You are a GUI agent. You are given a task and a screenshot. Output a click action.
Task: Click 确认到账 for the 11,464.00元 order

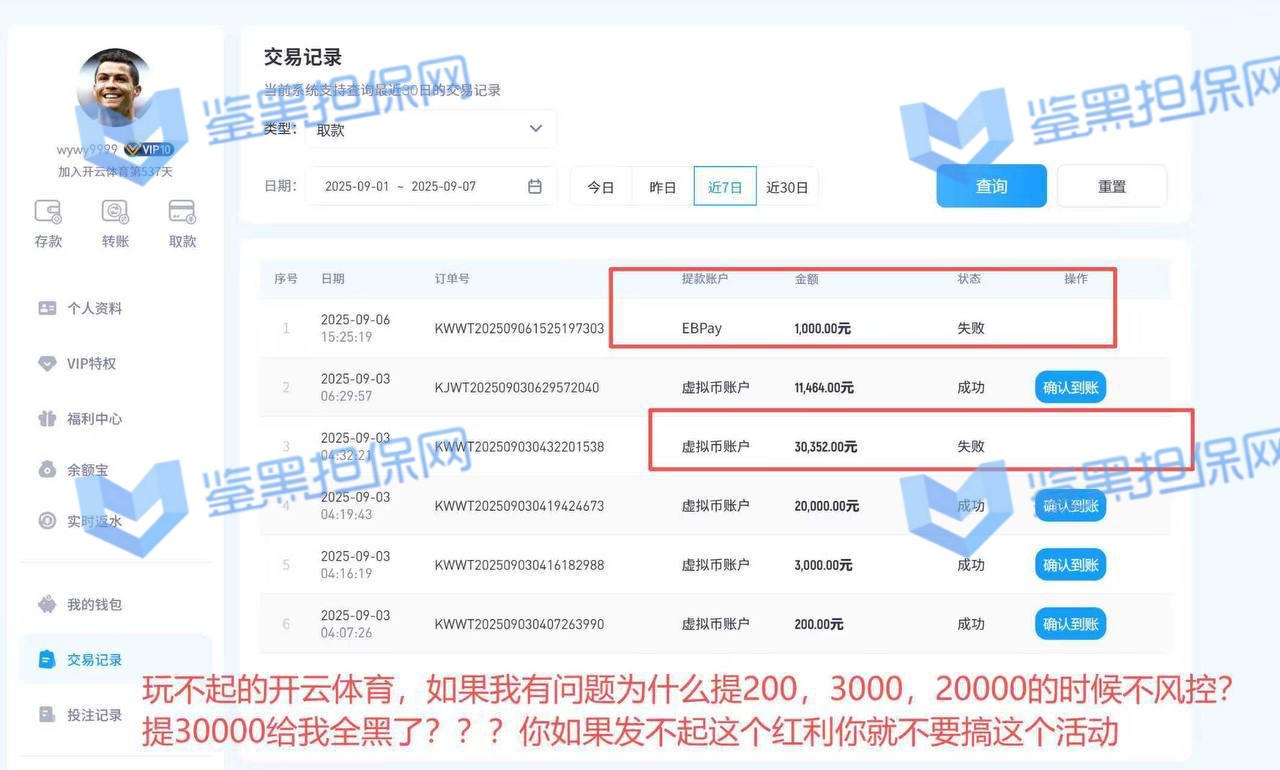tap(1070, 387)
